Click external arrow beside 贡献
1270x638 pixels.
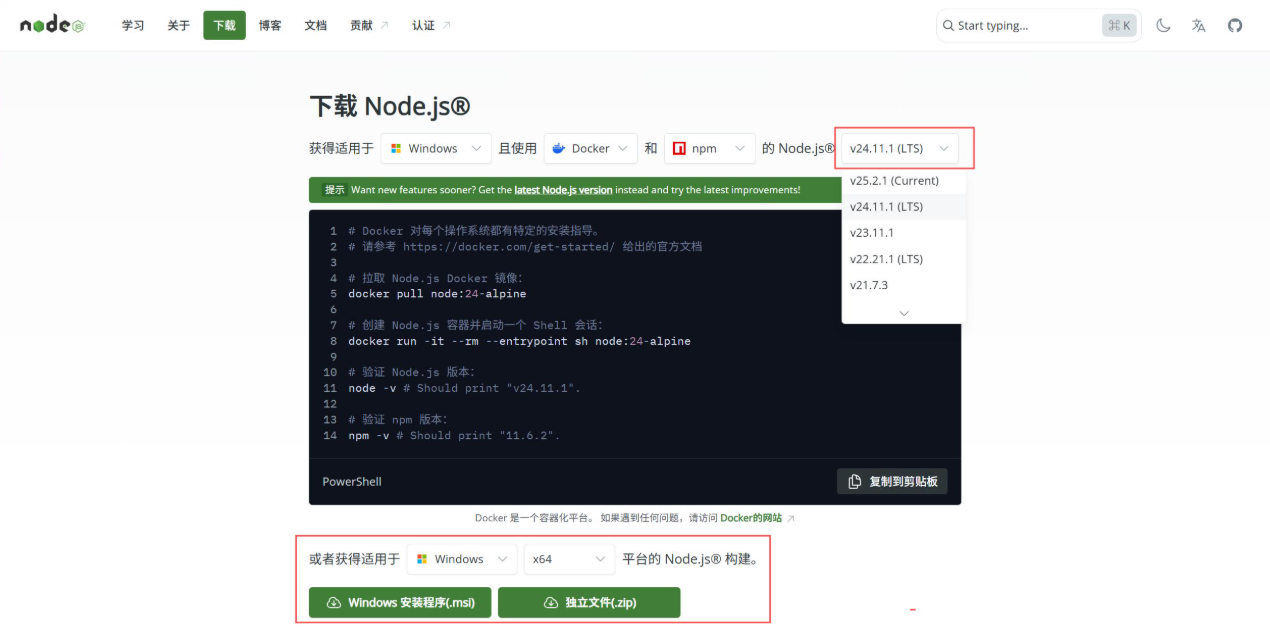click(x=385, y=26)
